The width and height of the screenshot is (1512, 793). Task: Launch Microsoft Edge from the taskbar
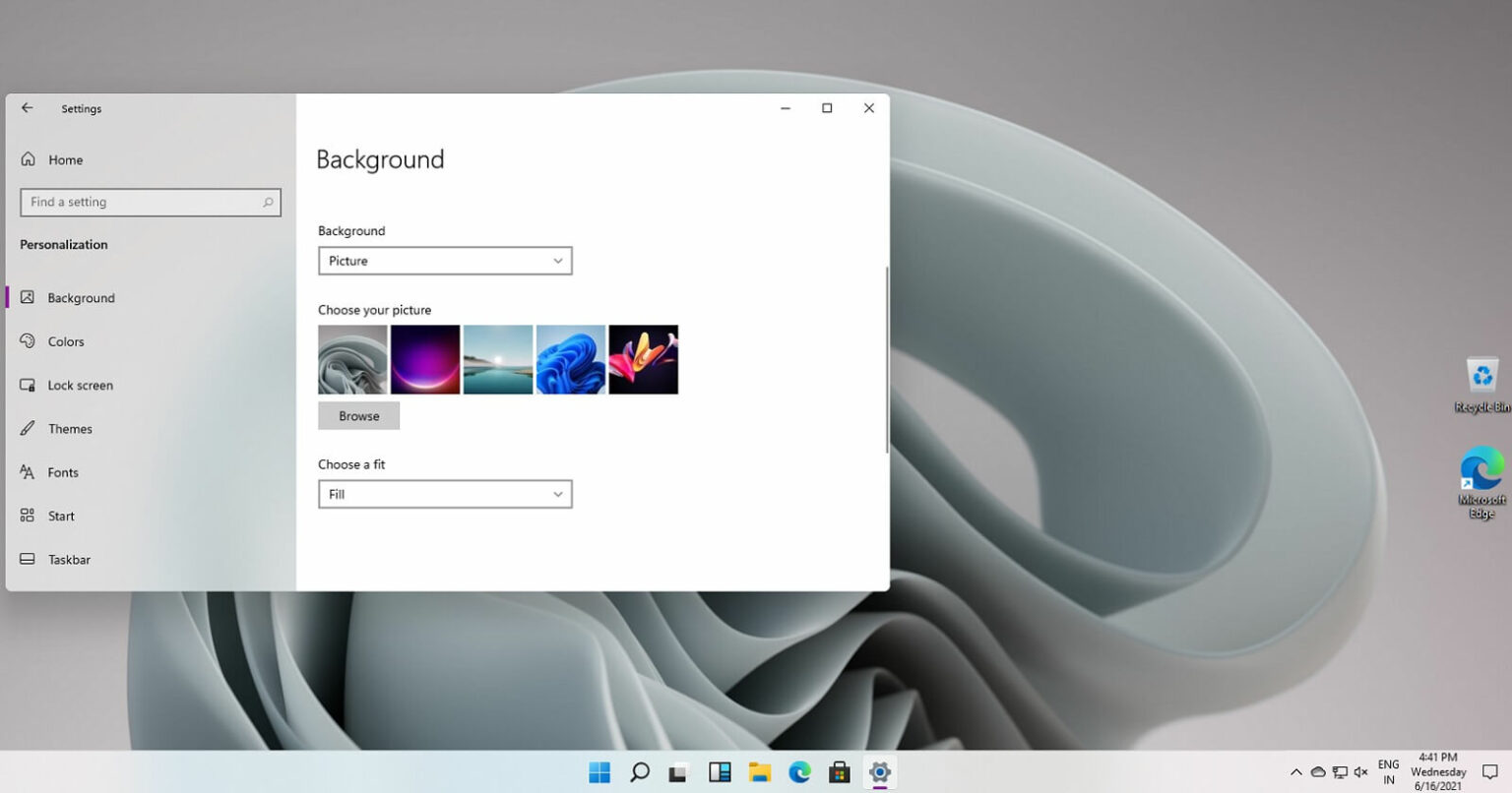click(x=798, y=772)
